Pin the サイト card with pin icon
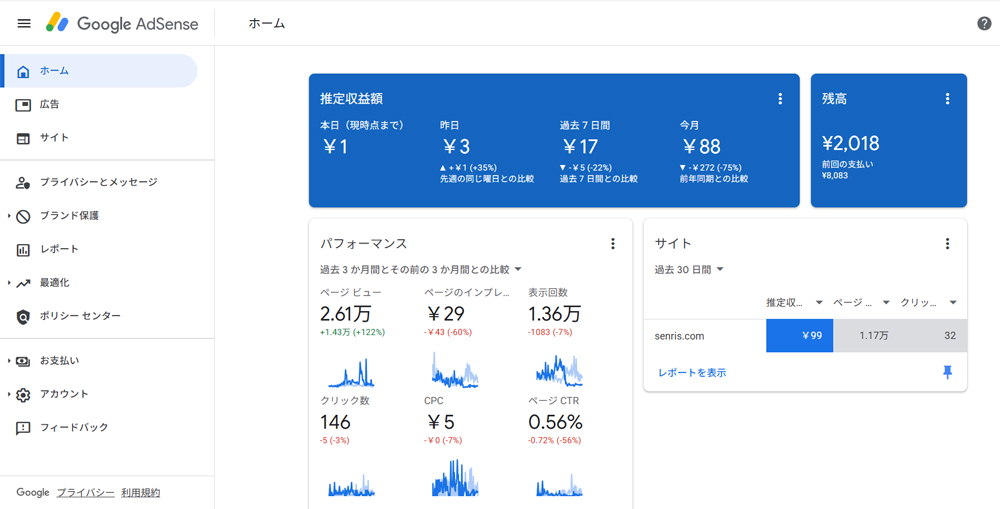This screenshot has height=509, width=1000. (x=948, y=373)
